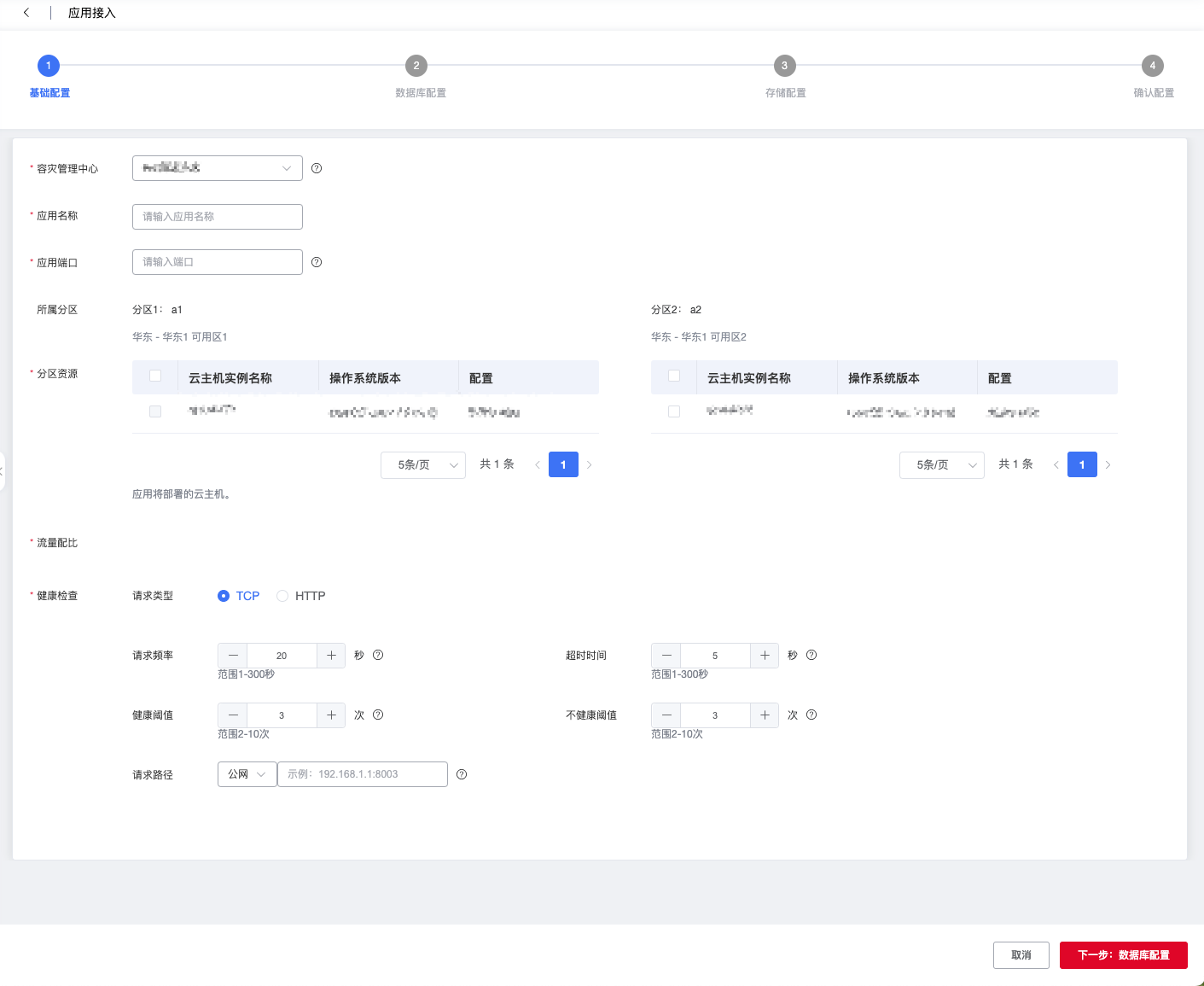Screen dimensions: 1204x986
Task: Select the HTTP request type radio
Action: click(x=282, y=596)
